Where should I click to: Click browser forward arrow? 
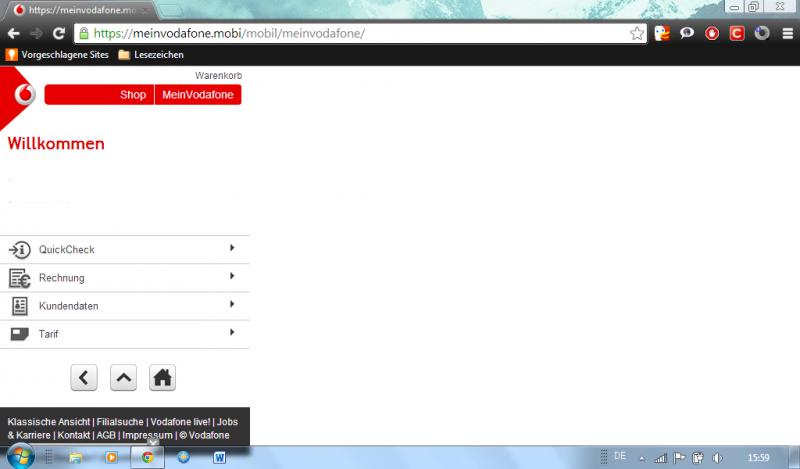click(x=36, y=34)
